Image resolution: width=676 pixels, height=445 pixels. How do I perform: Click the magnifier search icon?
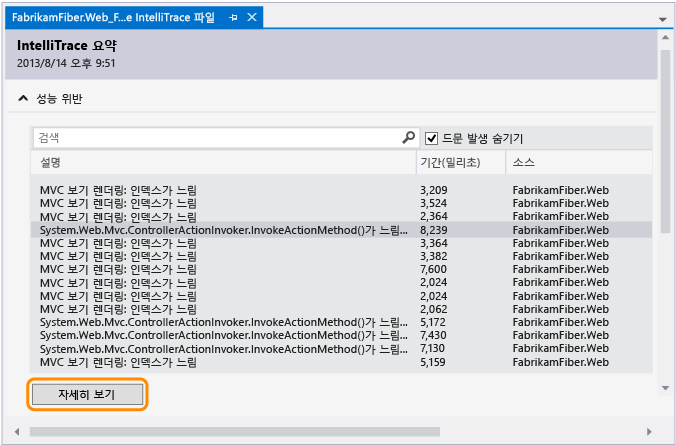point(409,138)
